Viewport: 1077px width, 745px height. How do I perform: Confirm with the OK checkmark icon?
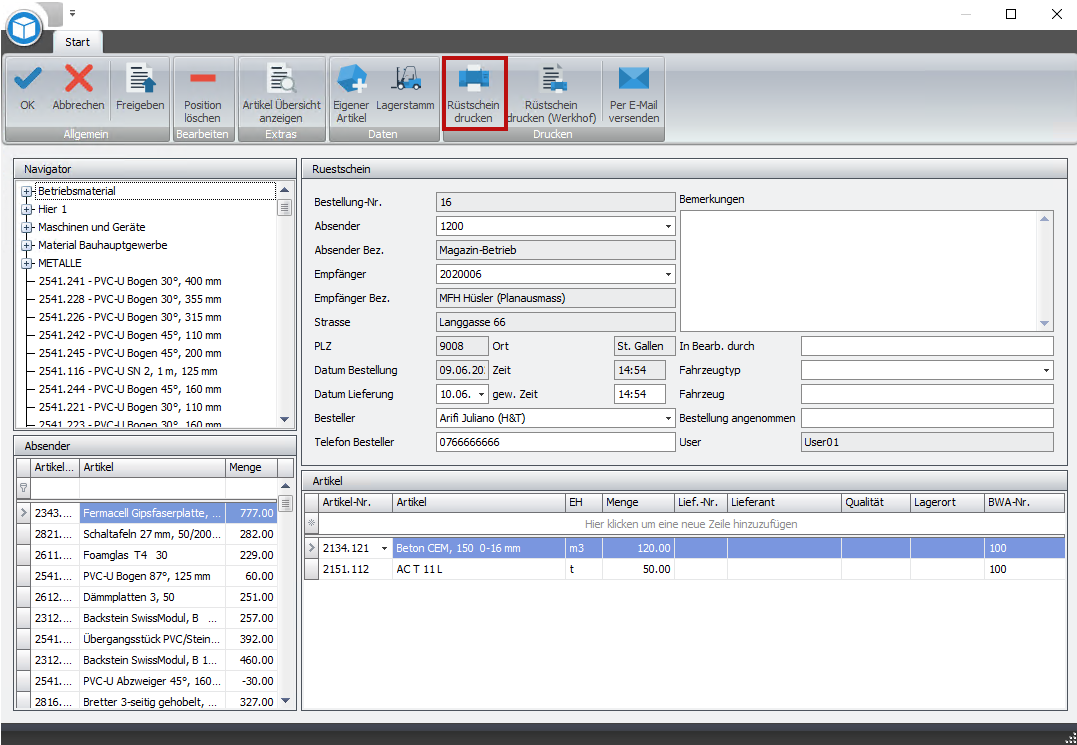click(x=27, y=87)
